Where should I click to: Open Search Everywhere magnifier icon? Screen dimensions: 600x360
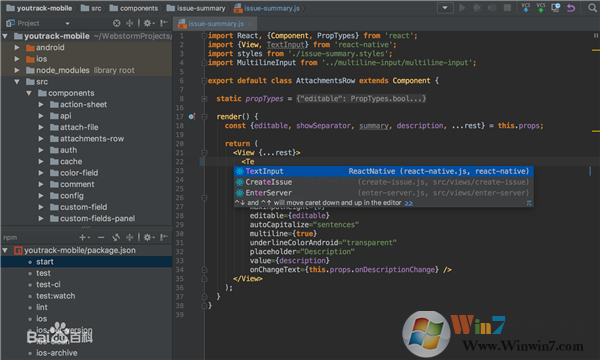592,8
